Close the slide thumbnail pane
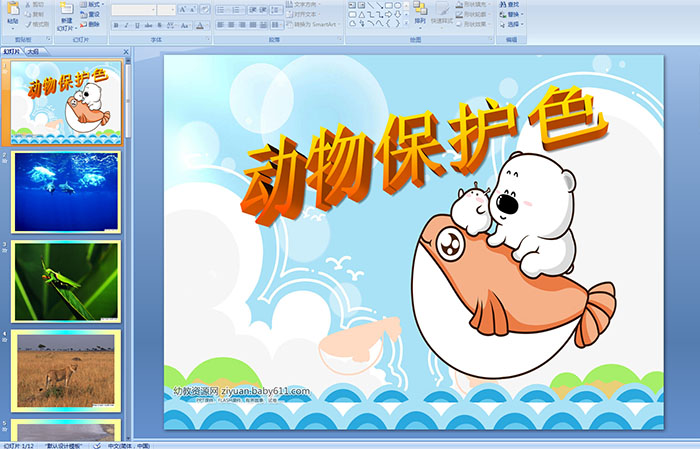 click(127, 51)
